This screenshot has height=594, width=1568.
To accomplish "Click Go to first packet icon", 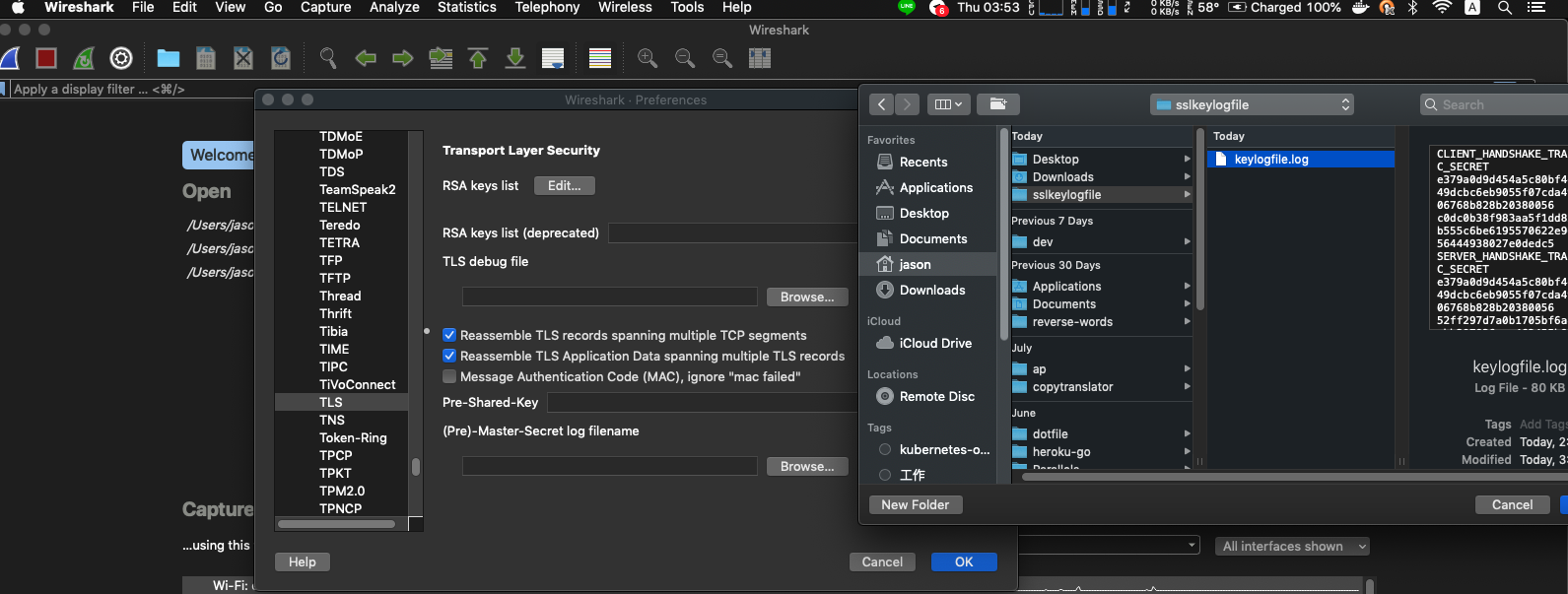I will [478, 58].
